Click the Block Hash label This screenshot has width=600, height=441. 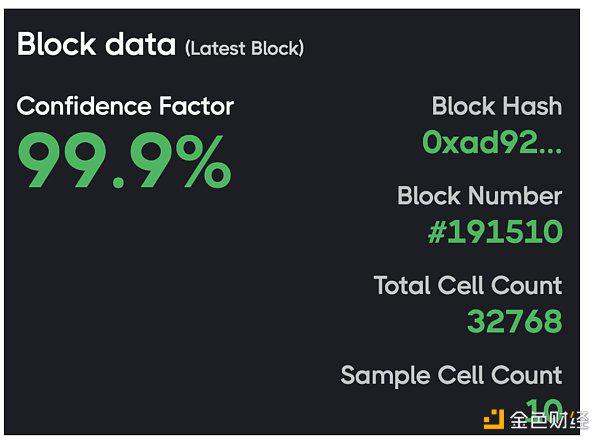497,106
